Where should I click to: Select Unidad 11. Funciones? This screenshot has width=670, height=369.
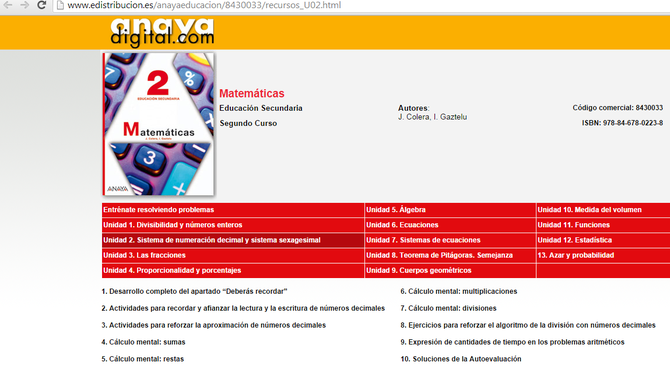pyautogui.click(x=603, y=225)
